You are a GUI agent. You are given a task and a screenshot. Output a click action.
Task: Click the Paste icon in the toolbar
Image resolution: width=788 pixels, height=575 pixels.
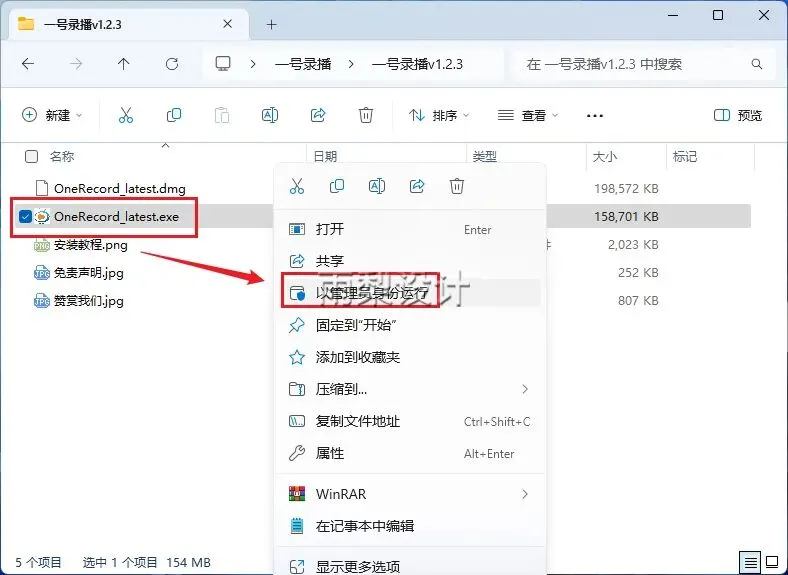(x=222, y=116)
